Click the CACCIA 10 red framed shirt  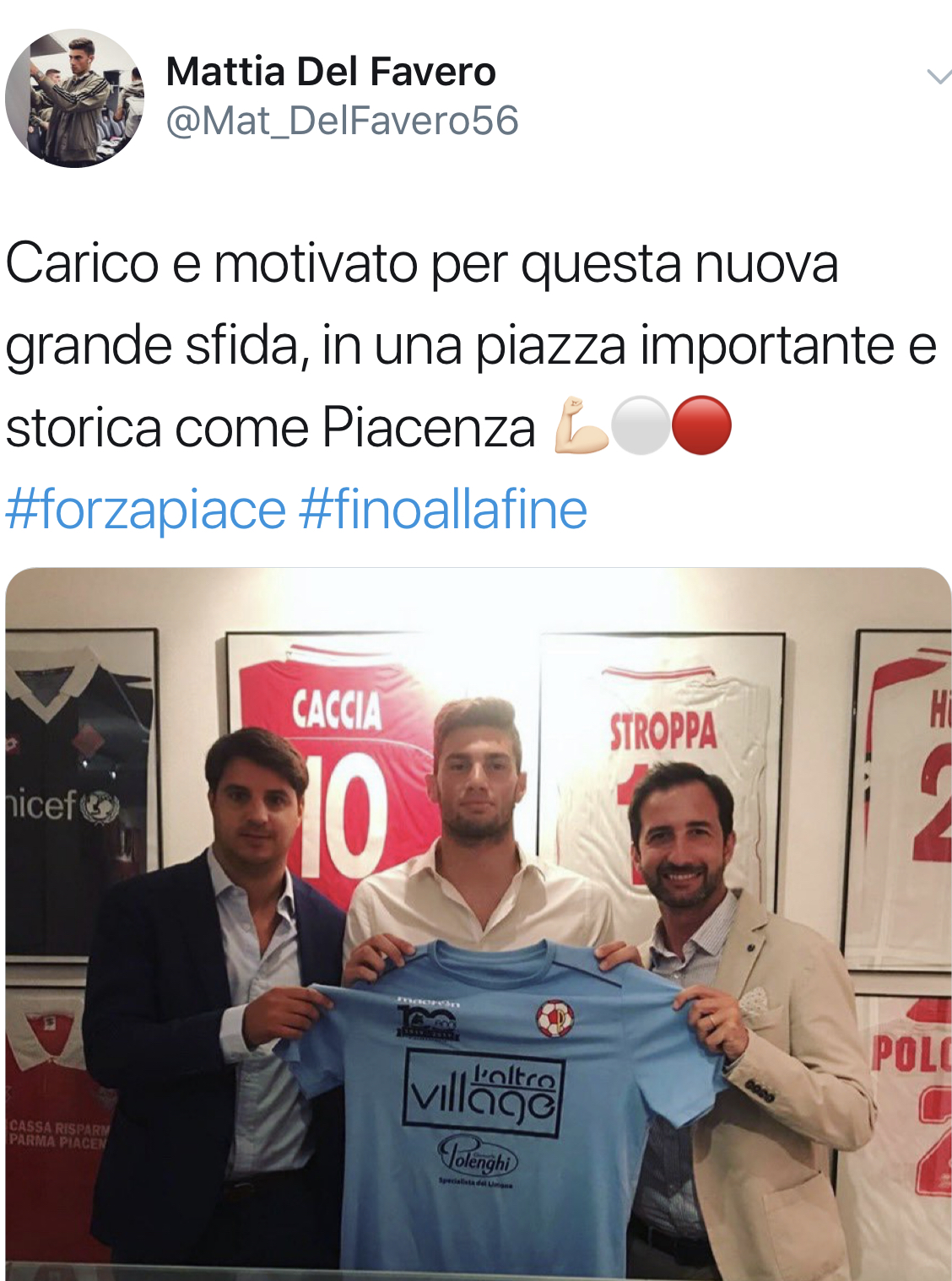click(338, 768)
